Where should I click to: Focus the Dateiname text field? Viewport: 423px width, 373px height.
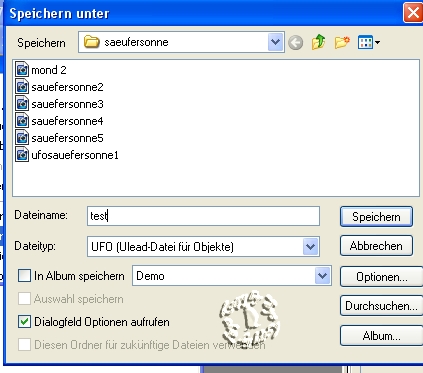tap(203, 216)
